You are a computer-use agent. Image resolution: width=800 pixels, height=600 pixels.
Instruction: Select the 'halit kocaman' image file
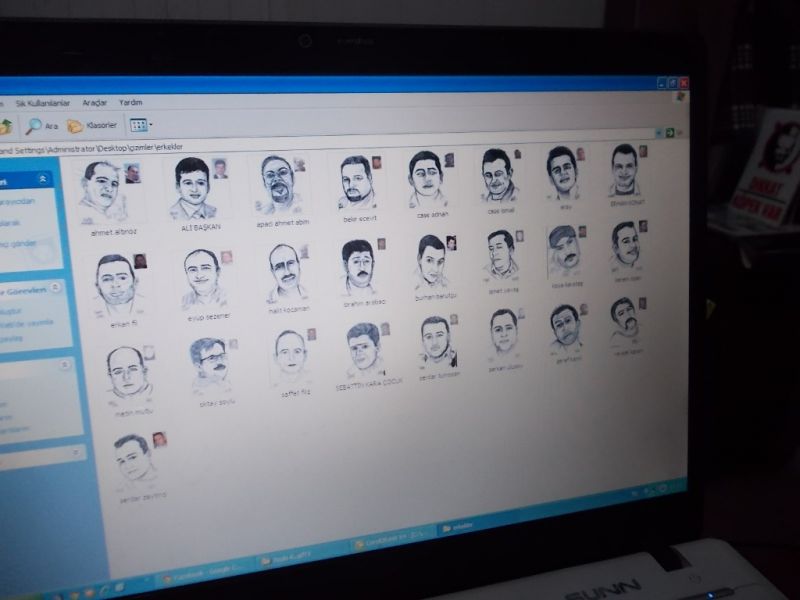287,274
